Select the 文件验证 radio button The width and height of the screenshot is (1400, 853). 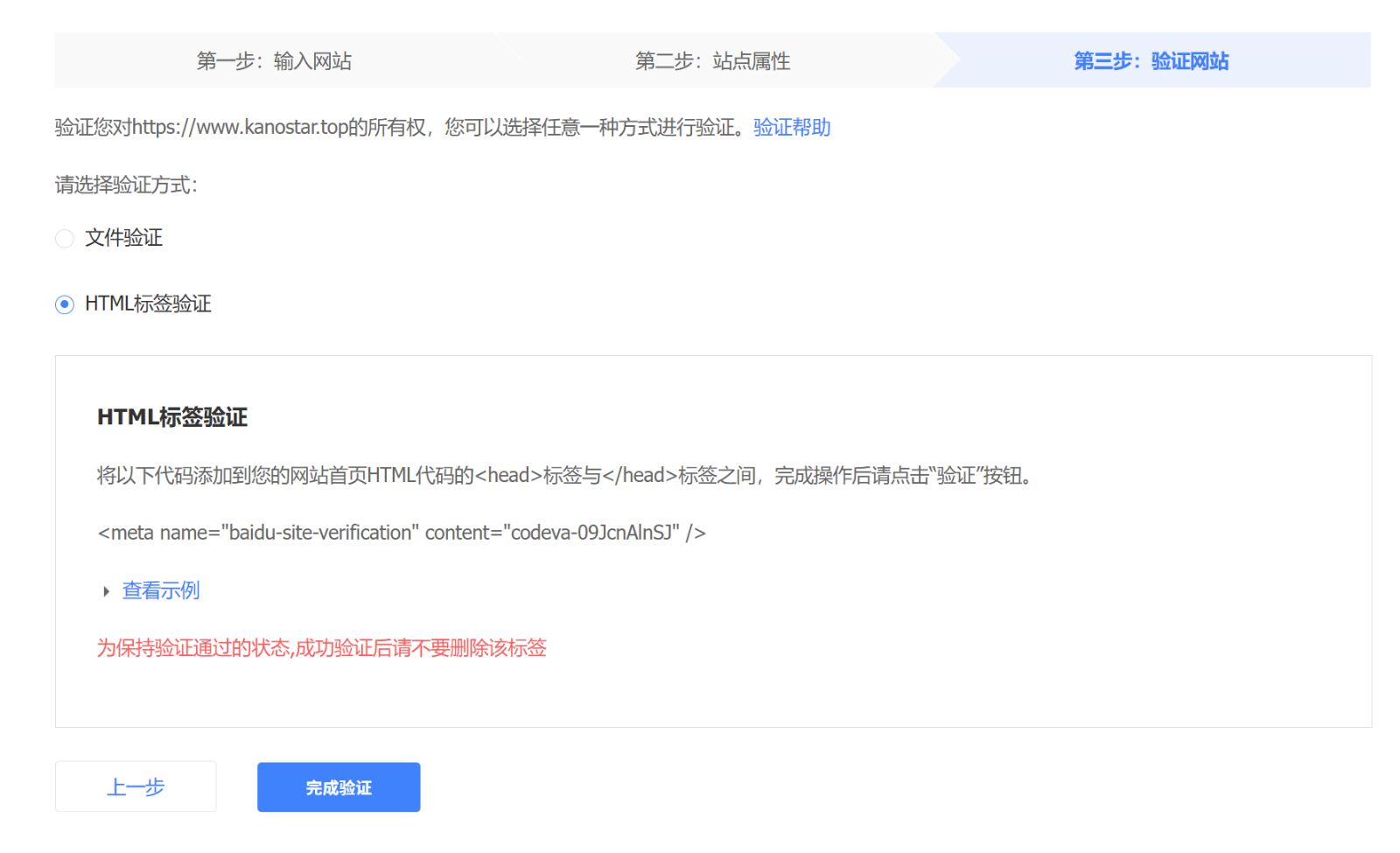coord(64,239)
